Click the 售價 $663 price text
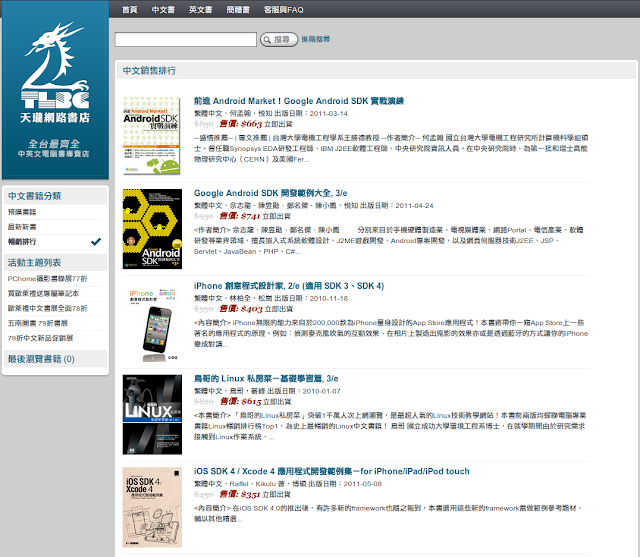The image size is (640, 557). [x=240, y=124]
